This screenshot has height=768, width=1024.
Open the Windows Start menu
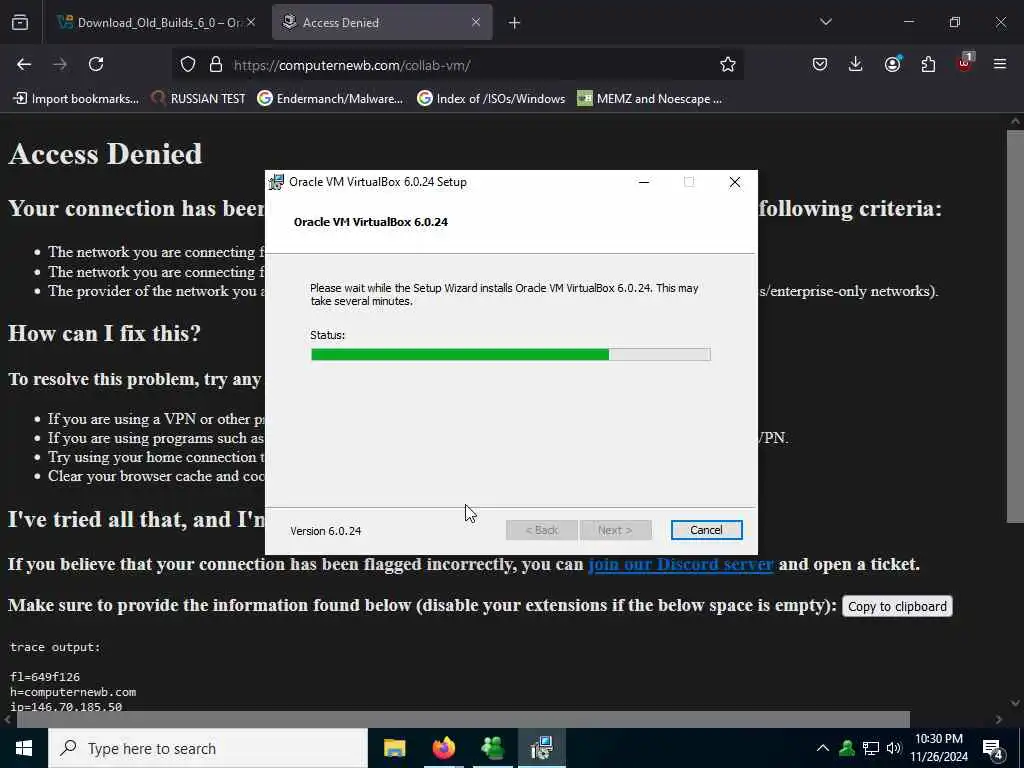[x=24, y=748]
